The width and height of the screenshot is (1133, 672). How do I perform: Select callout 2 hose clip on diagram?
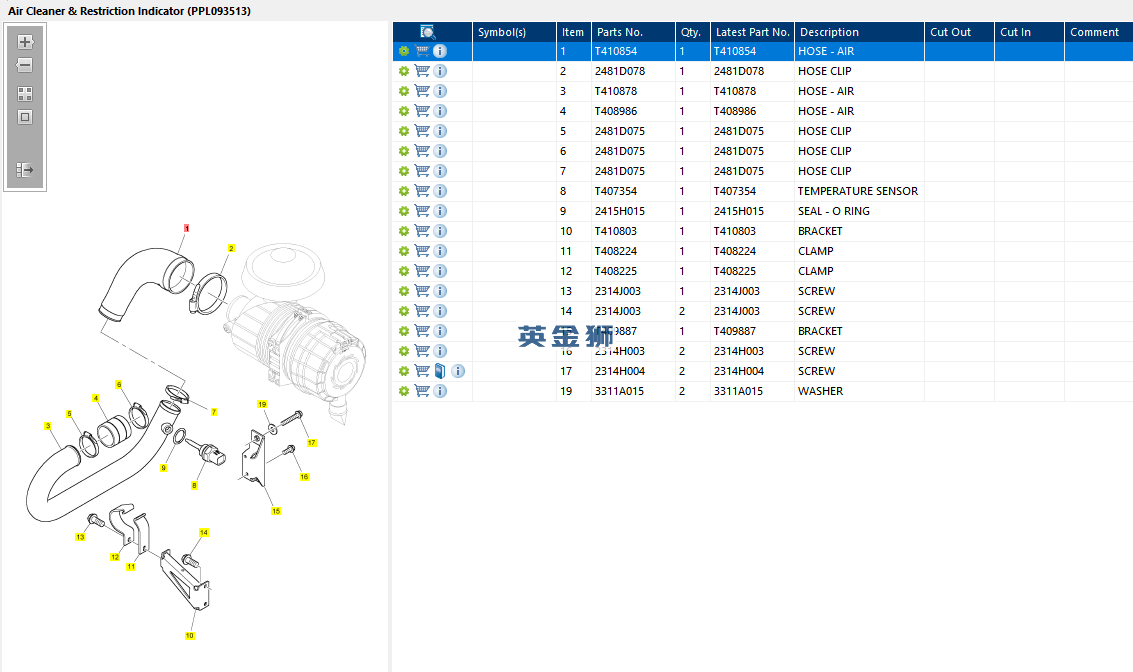click(x=231, y=249)
